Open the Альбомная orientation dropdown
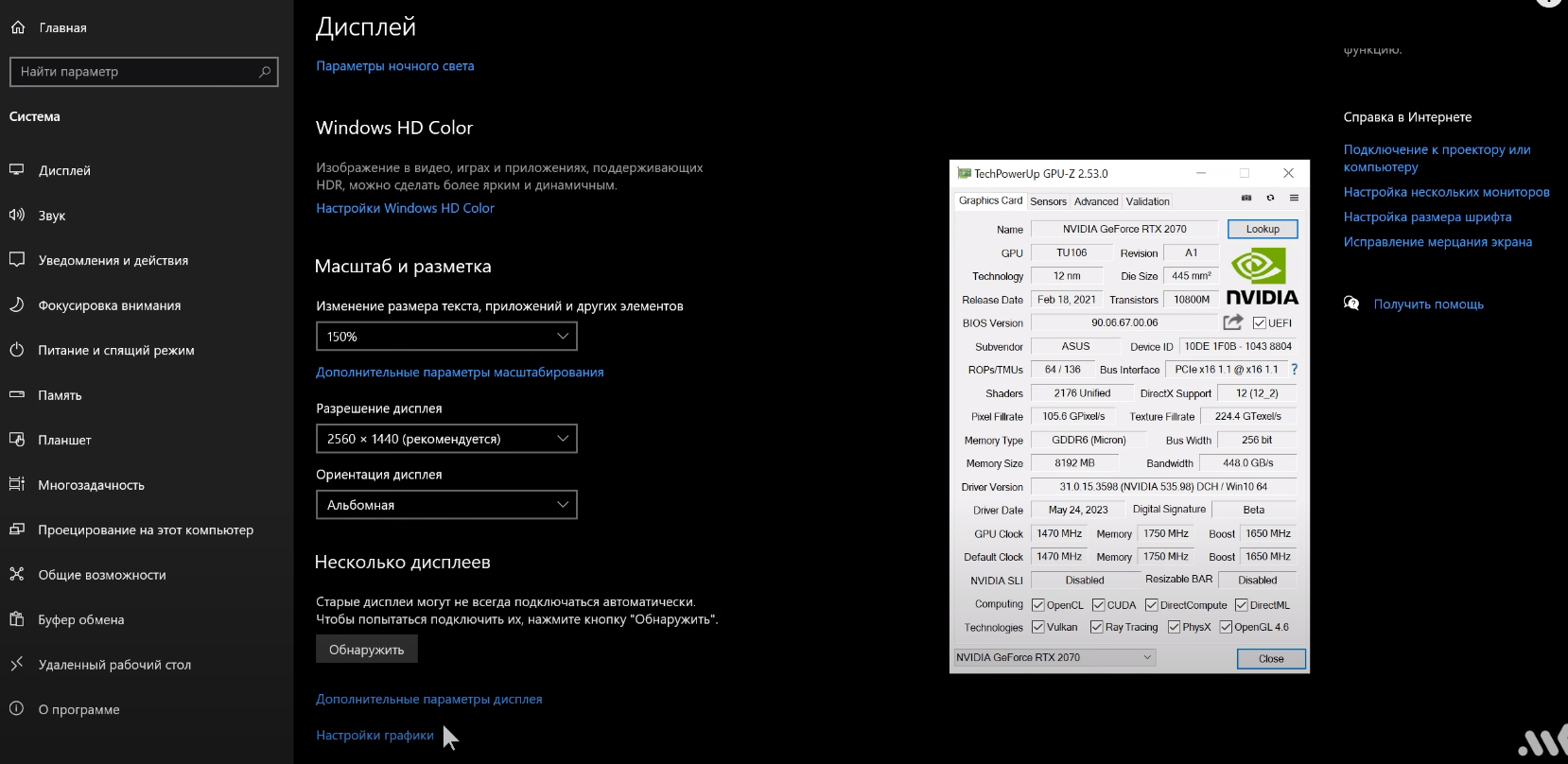1568x764 pixels. point(446,505)
